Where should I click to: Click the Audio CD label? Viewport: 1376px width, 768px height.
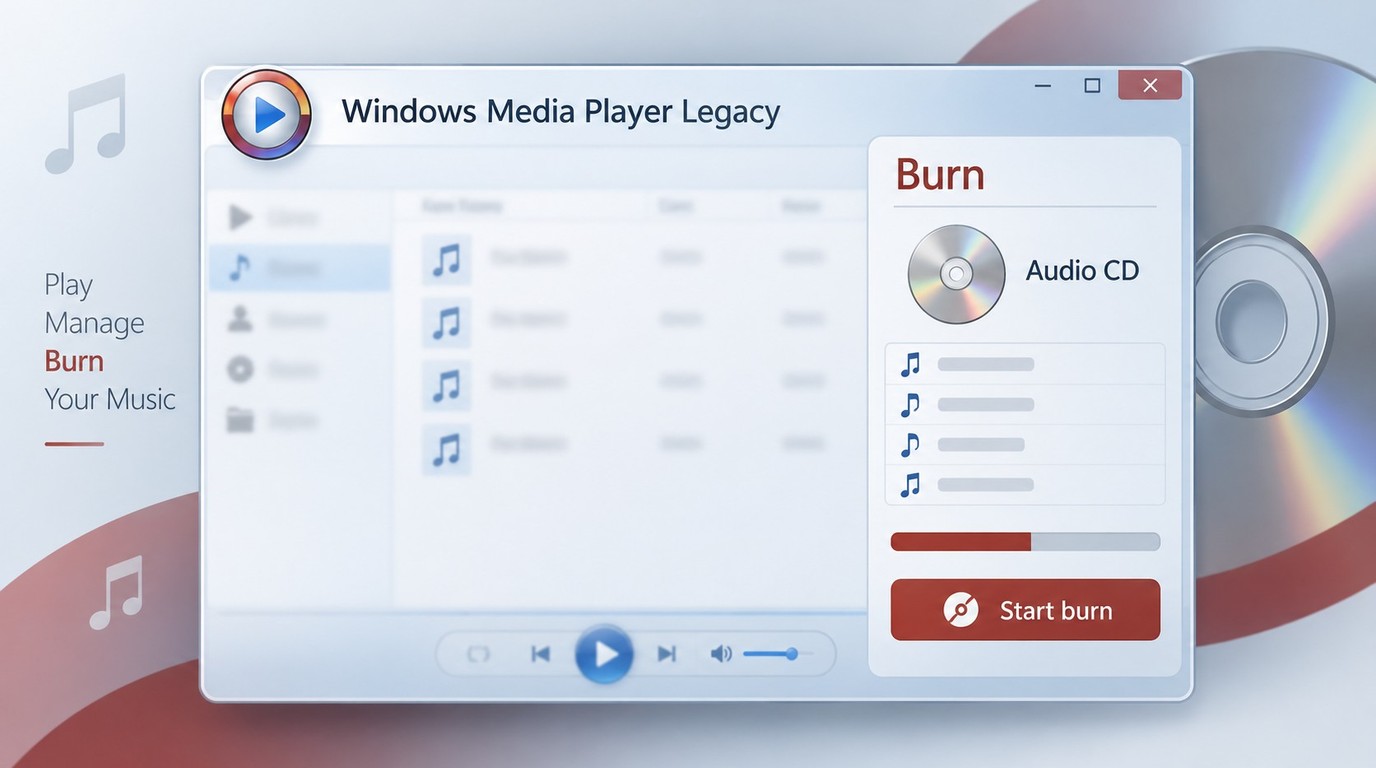[x=1082, y=271]
